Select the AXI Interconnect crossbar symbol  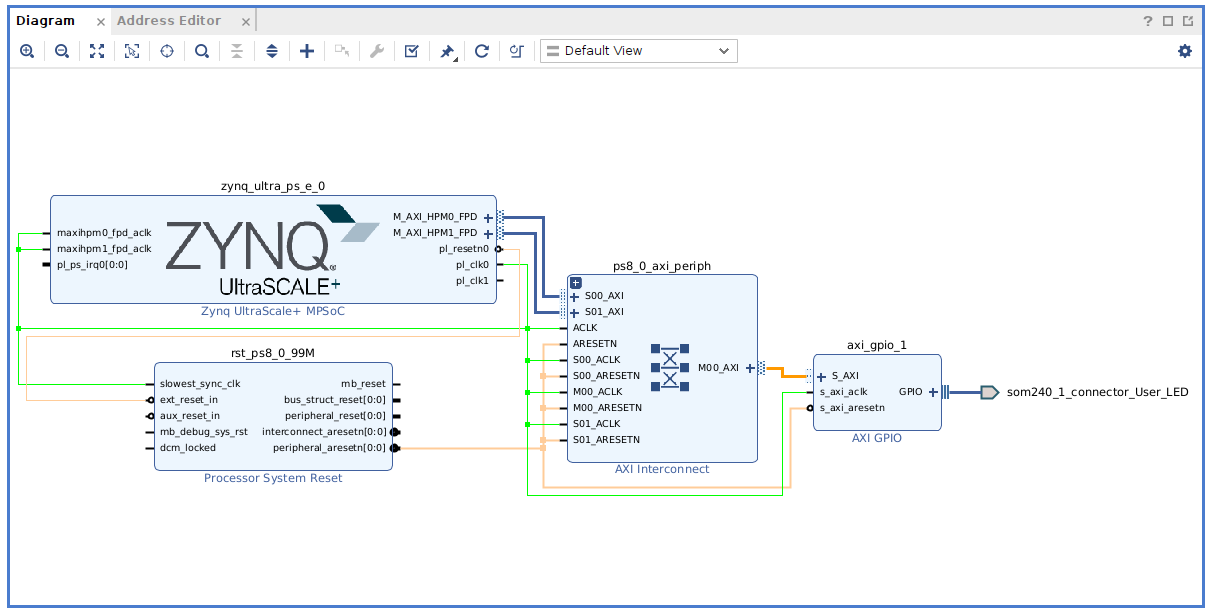tap(670, 367)
